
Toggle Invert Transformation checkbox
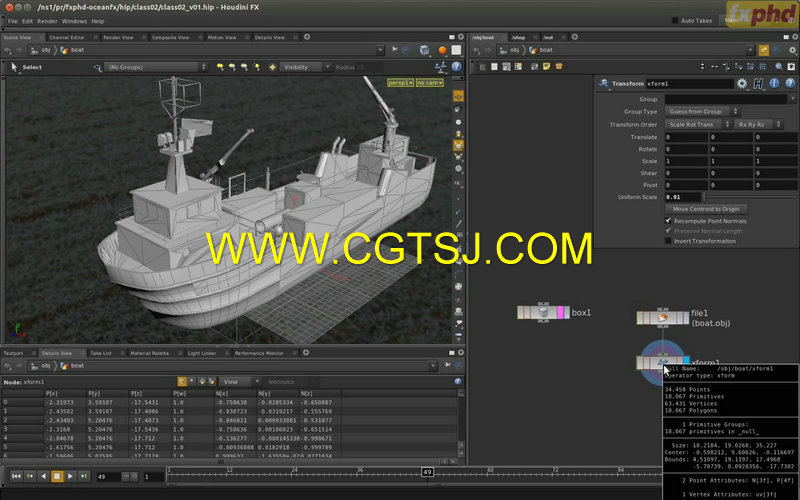[668, 241]
